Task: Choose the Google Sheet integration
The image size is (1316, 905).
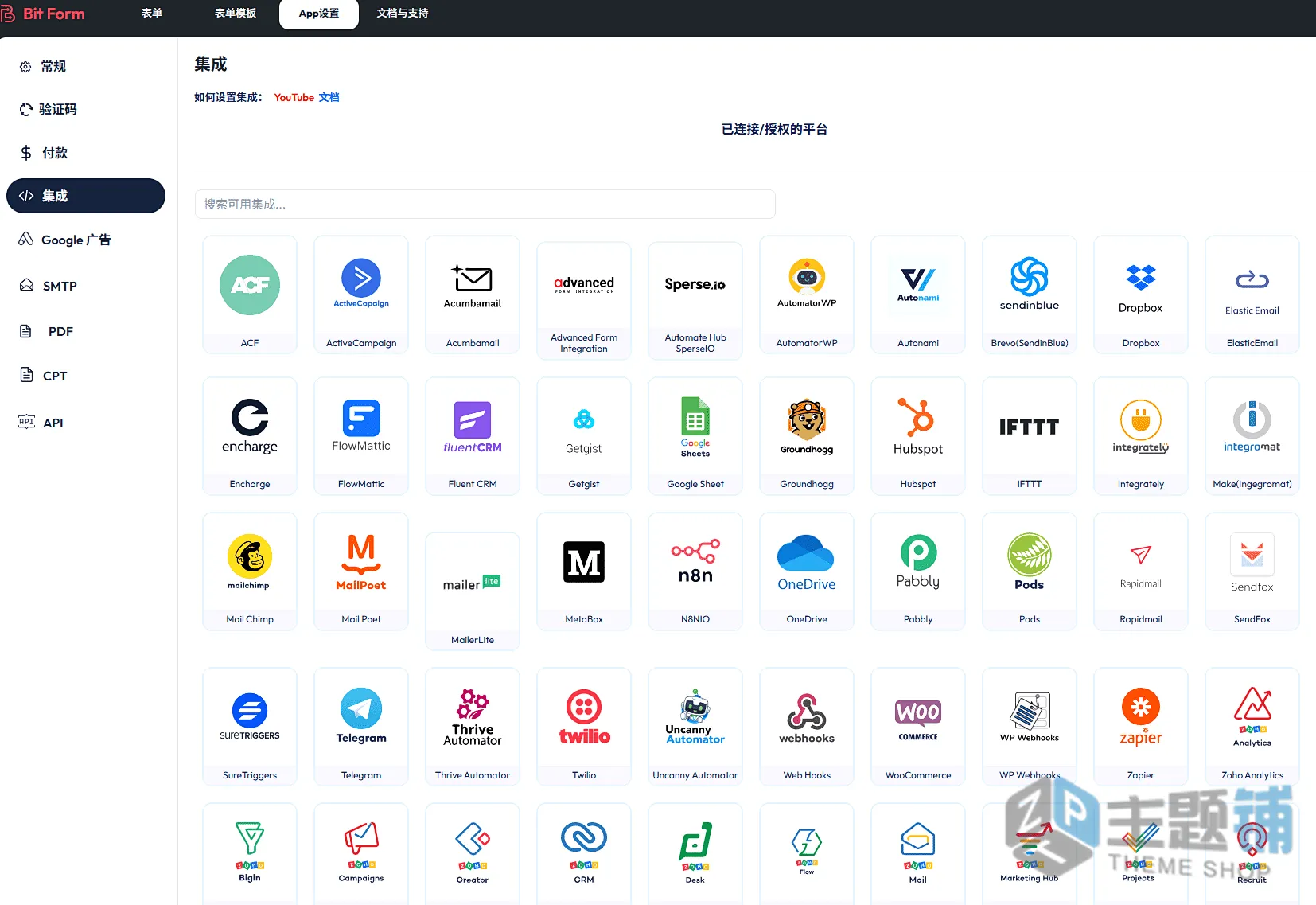Action: [x=695, y=436]
